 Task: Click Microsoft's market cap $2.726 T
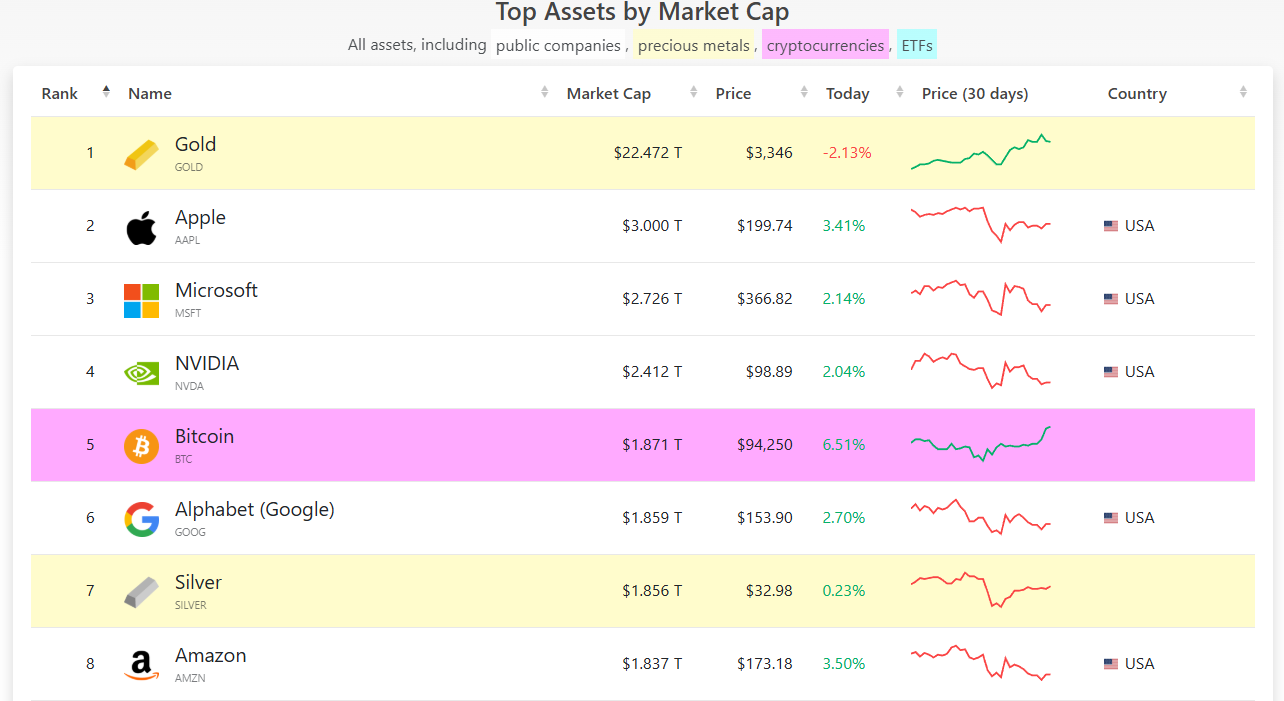click(x=652, y=299)
